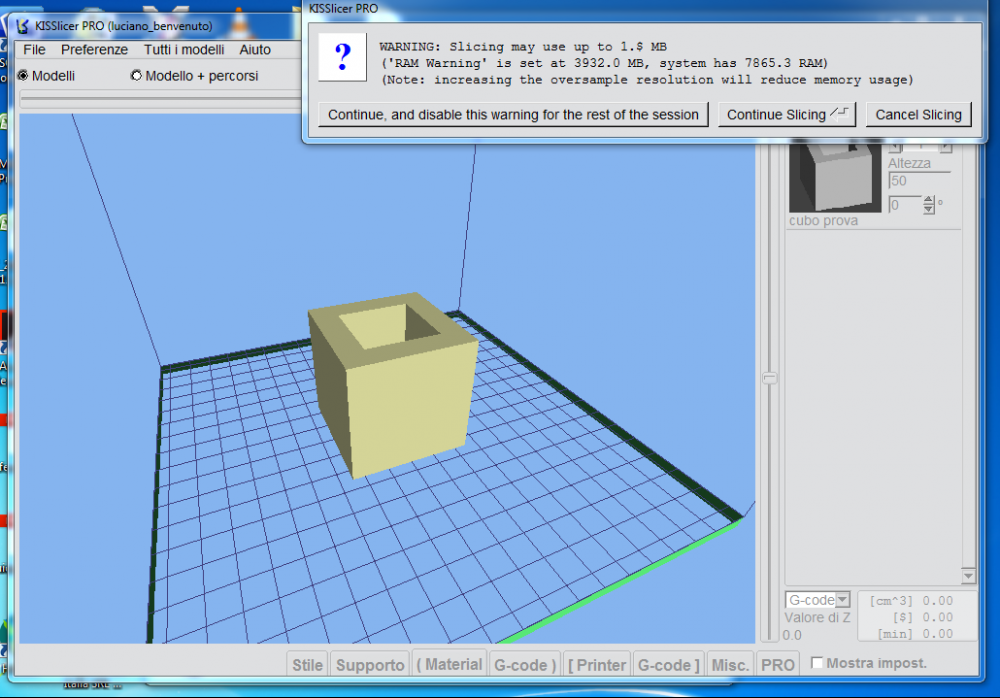This screenshot has width=1000, height=698.
Task: Open the Preferenze menu
Action: coord(94,49)
